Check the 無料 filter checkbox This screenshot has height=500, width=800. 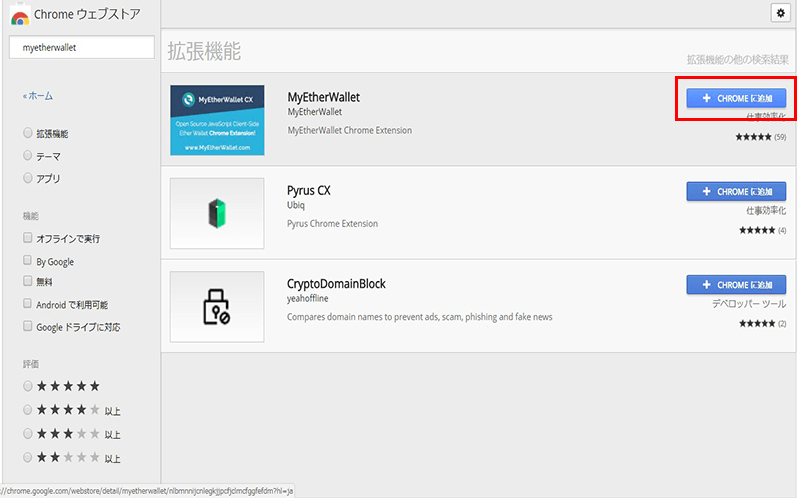pyautogui.click(x=28, y=281)
